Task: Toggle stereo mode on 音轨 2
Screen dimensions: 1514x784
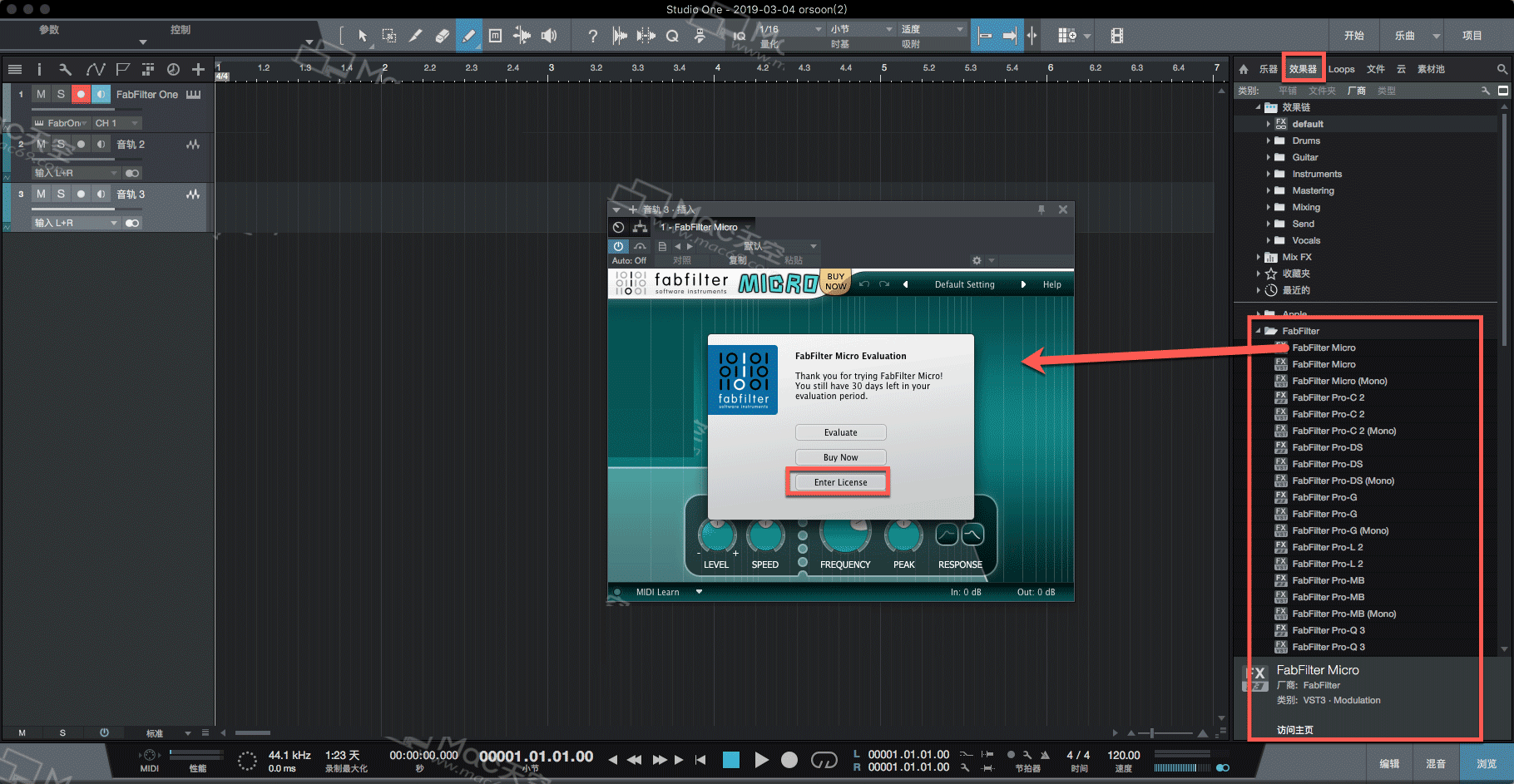Action: [x=131, y=173]
